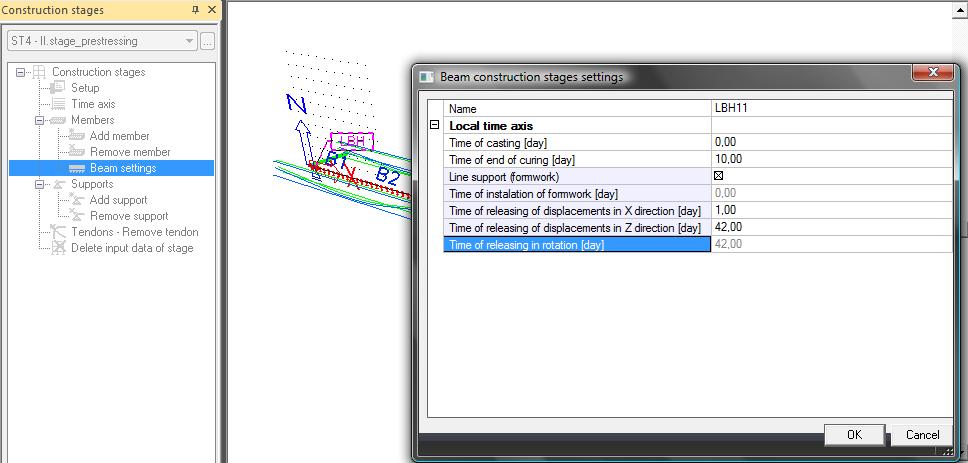This screenshot has width=968, height=463.
Task: Click the Time axis icon
Action: [x=58, y=104]
